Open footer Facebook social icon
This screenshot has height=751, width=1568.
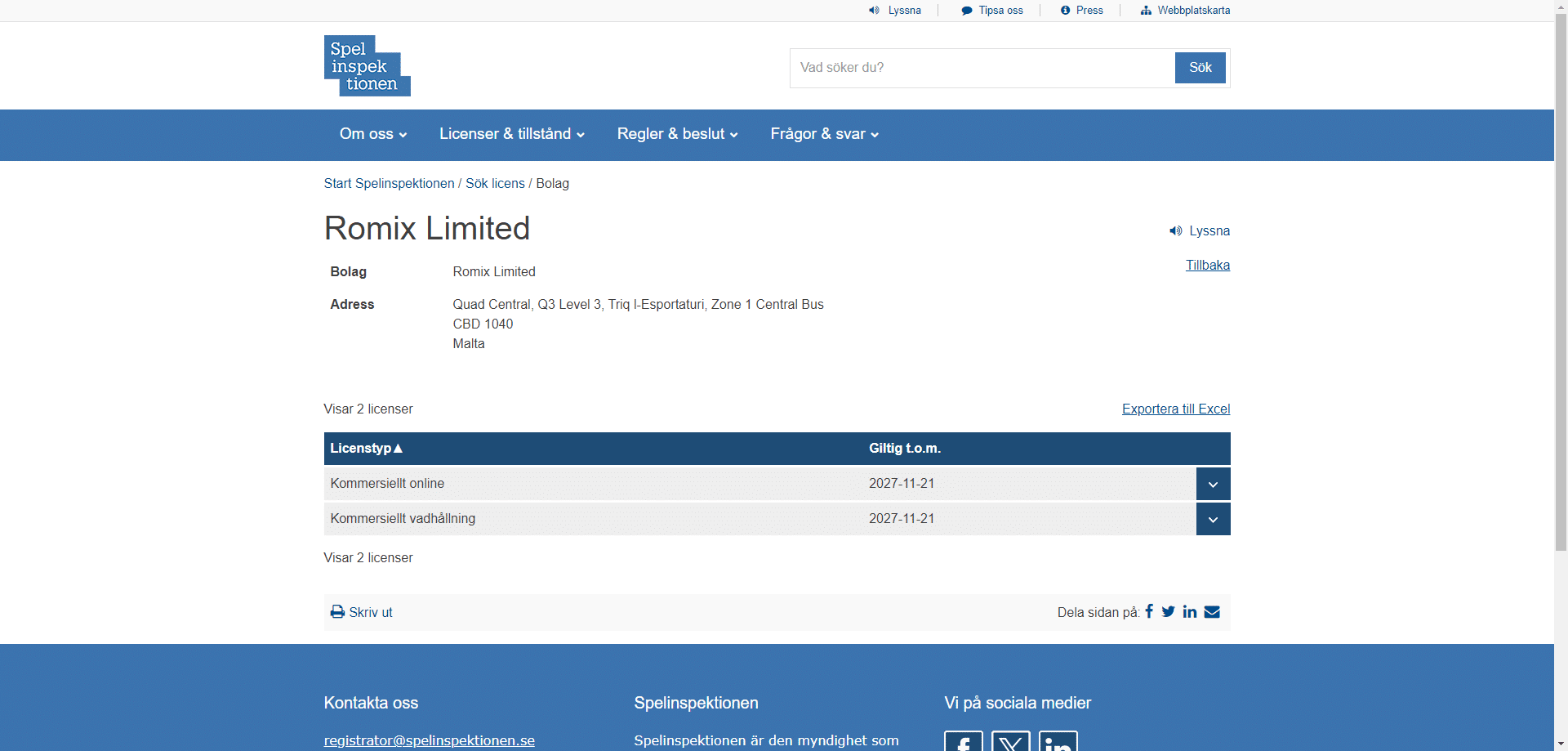[x=964, y=741]
